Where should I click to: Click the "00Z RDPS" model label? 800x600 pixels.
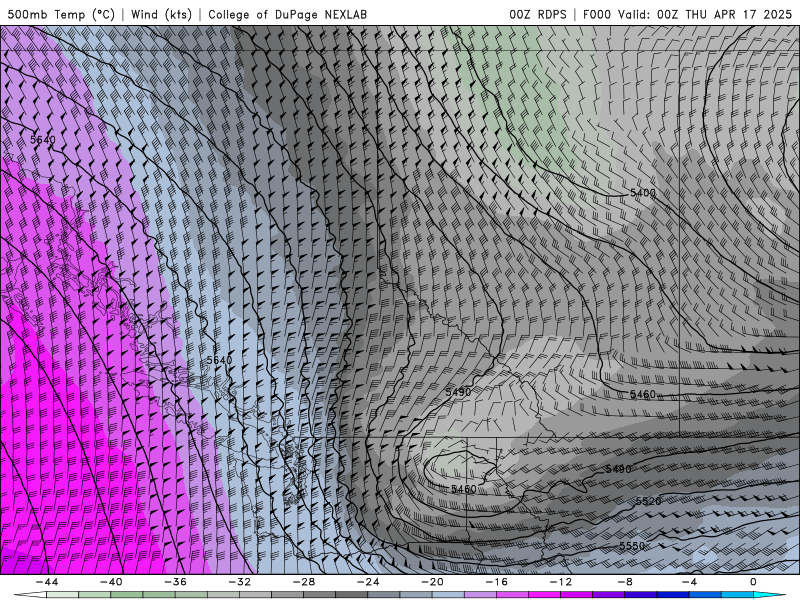(x=537, y=14)
